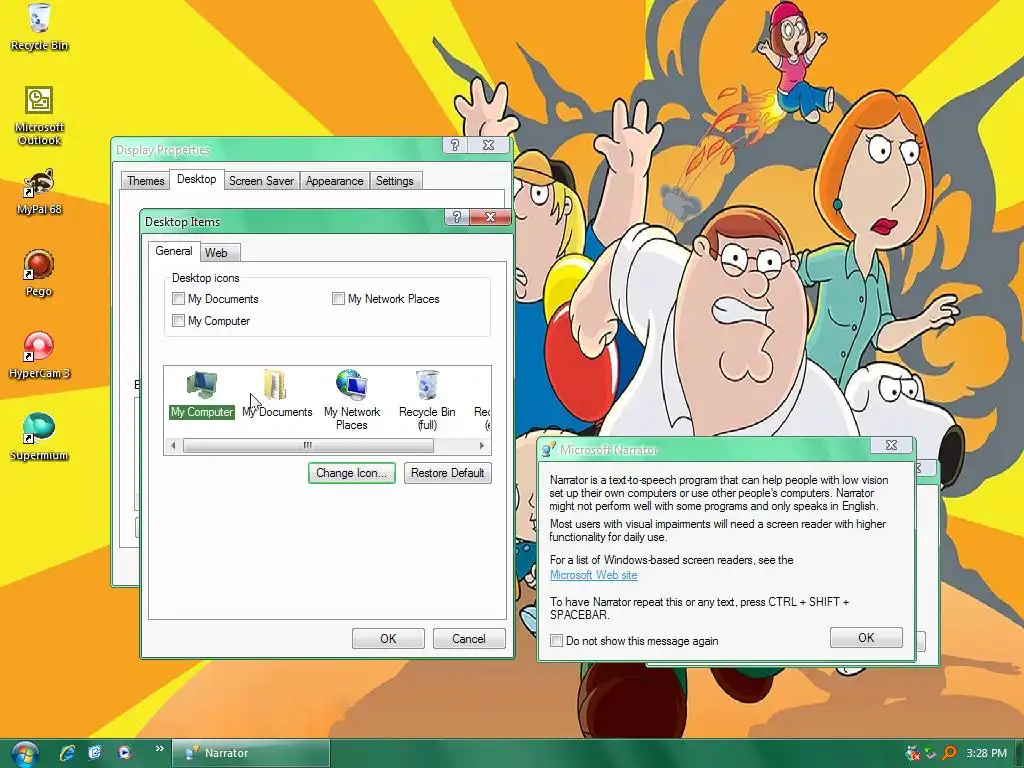Select the Supermium desktop shortcut
Screen dimensions: 1024x768
coord(39,437)
